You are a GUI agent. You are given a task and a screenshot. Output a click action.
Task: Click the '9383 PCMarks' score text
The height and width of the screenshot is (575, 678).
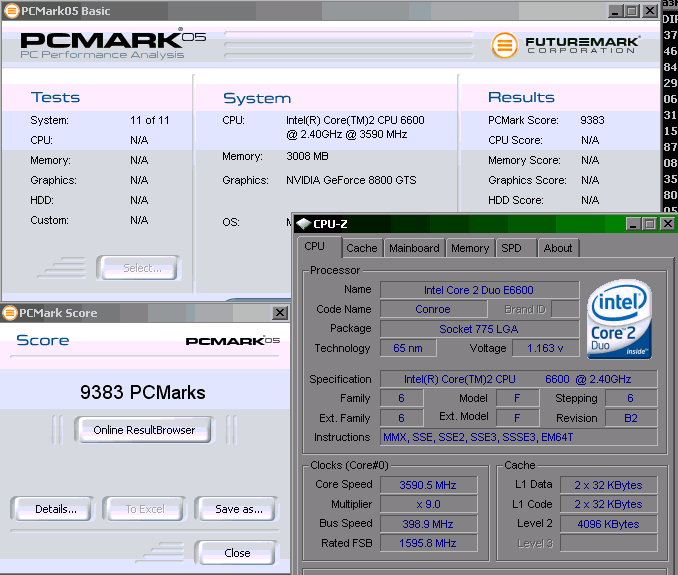tap(143, 393)
